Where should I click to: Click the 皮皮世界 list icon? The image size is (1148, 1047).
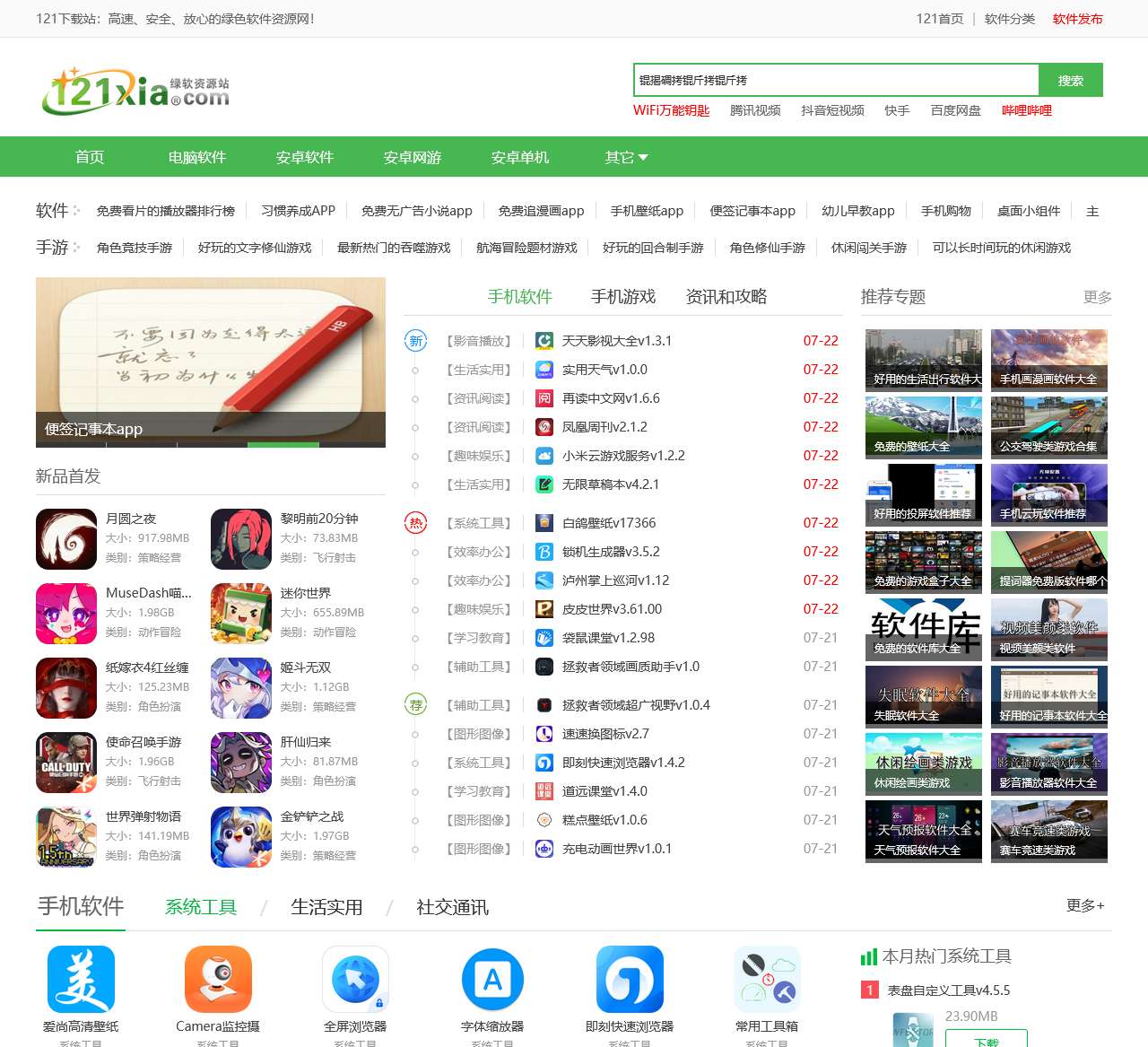pyautogui.click(x=544, y=609)
